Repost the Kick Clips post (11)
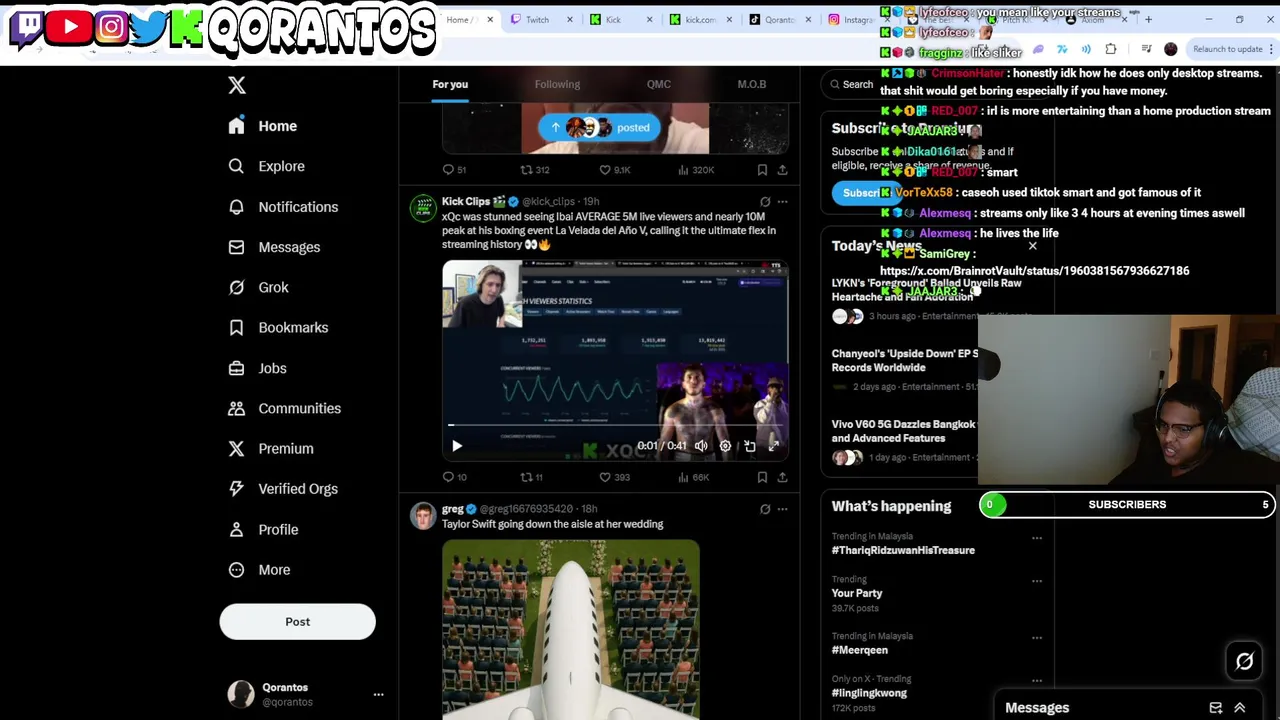This screenshot has height=720, width=1280. tap(531, 477)
